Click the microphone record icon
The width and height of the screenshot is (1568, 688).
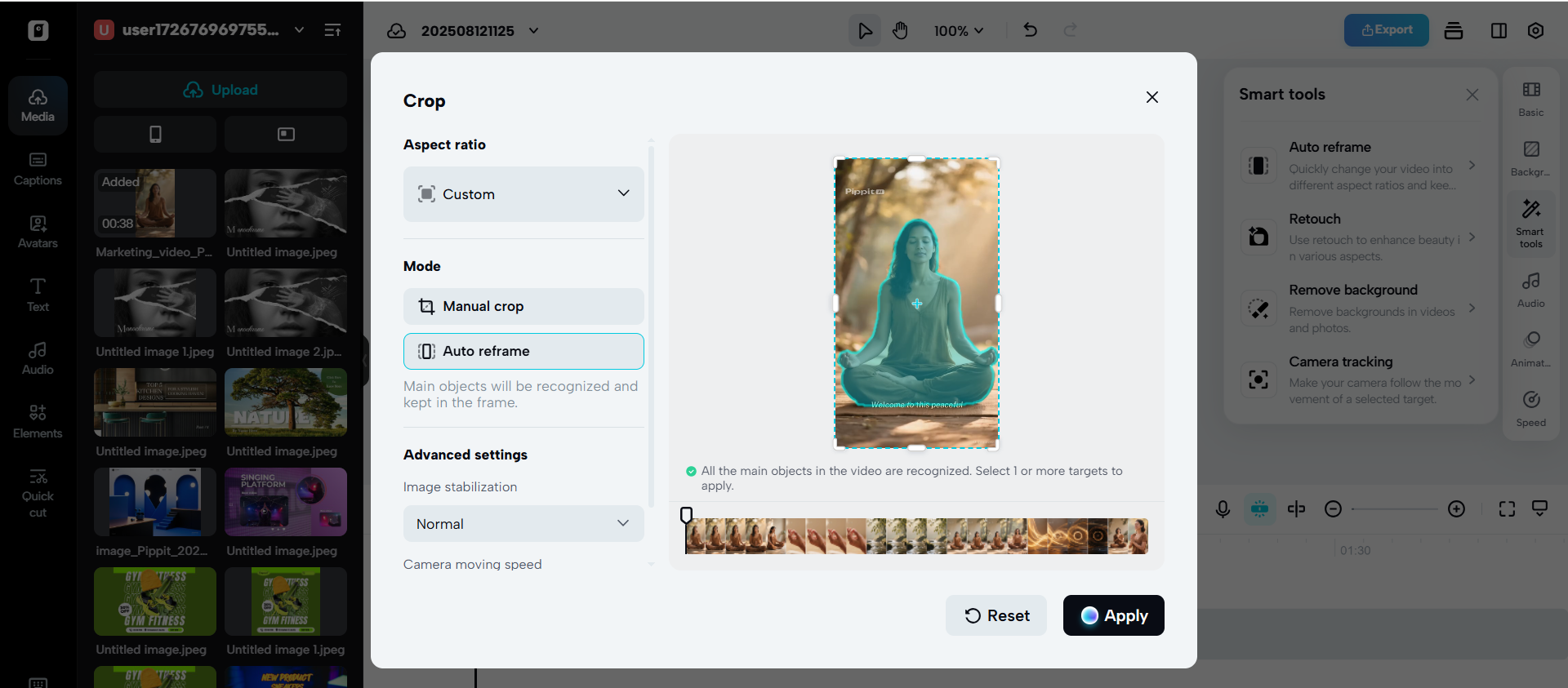(x=1223, y=509)
